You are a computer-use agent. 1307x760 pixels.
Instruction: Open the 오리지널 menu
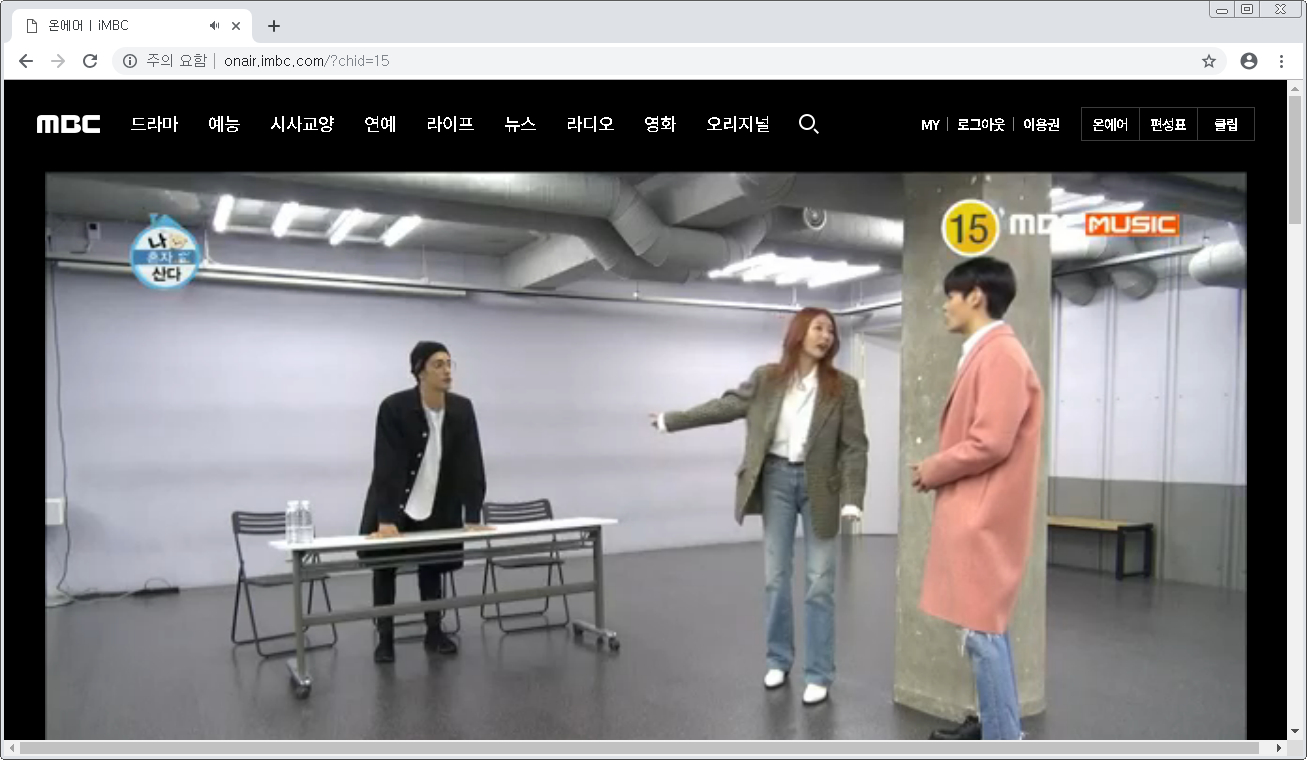[x=738, y=124]
